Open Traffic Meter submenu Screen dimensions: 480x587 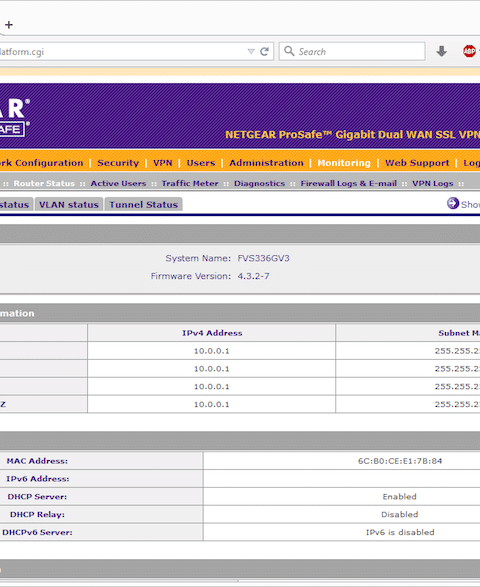tap(190, 183)
